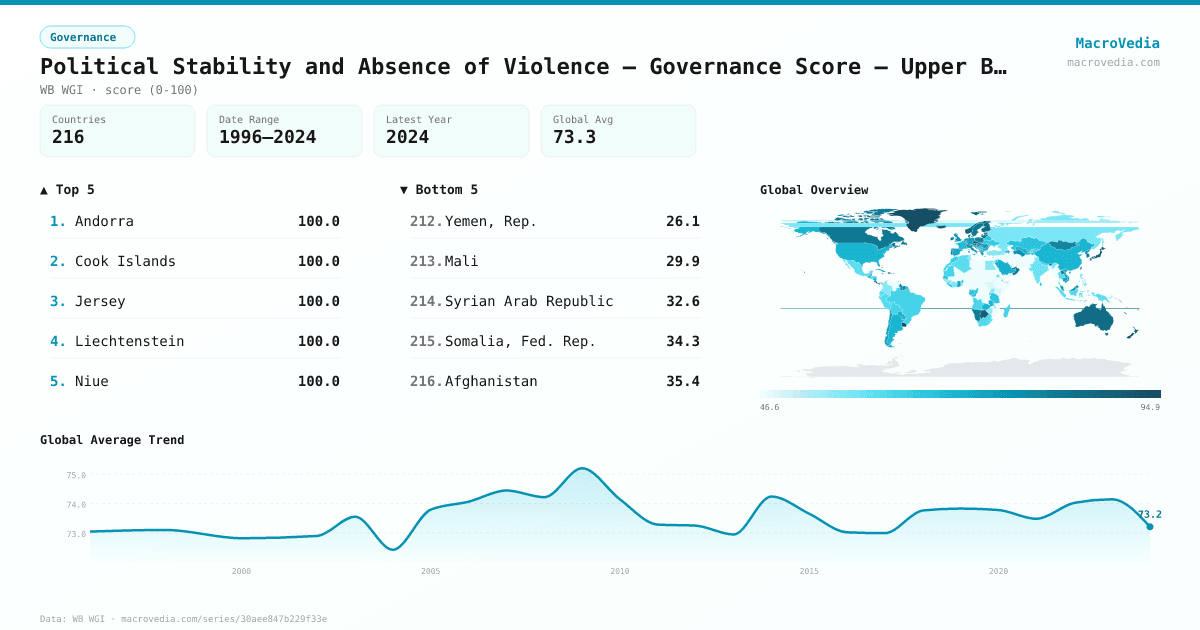Click the map color gradient legend bar
1200x630 pixels.
(x=960, y=394)
